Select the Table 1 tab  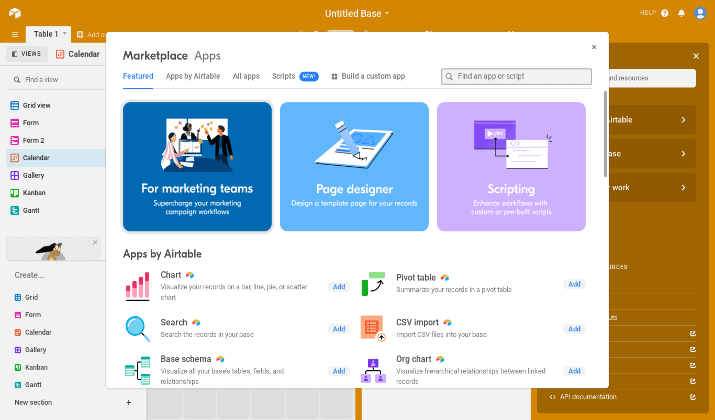46,34
